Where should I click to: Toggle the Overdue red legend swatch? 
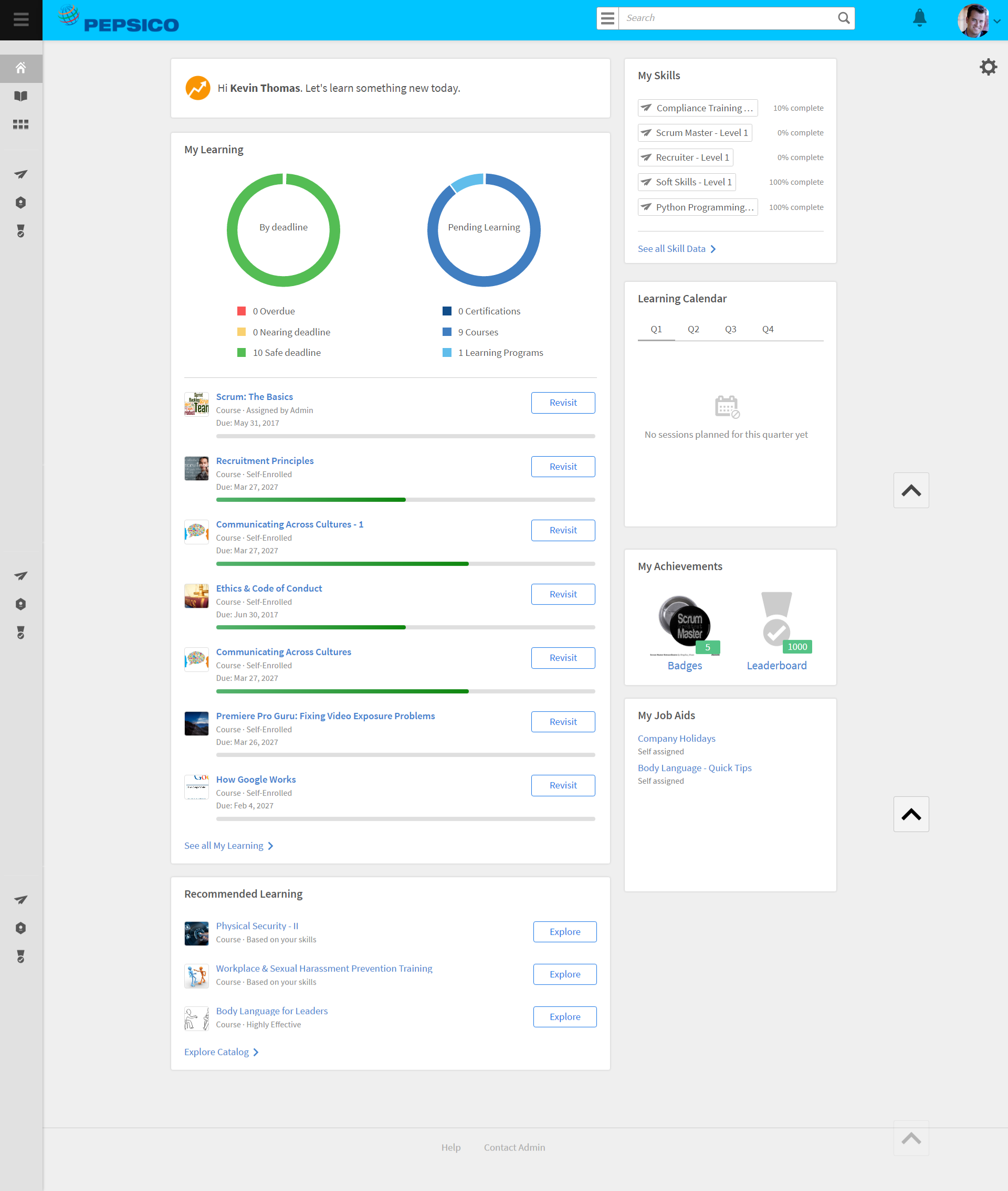pyautogui.click(x=241, y=311)
